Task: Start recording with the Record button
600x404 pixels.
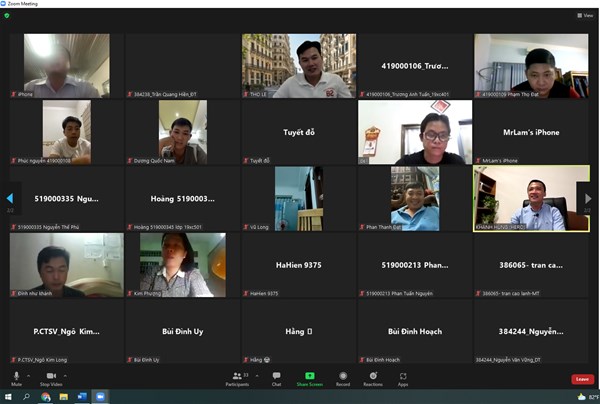Action: coord(343,377)
